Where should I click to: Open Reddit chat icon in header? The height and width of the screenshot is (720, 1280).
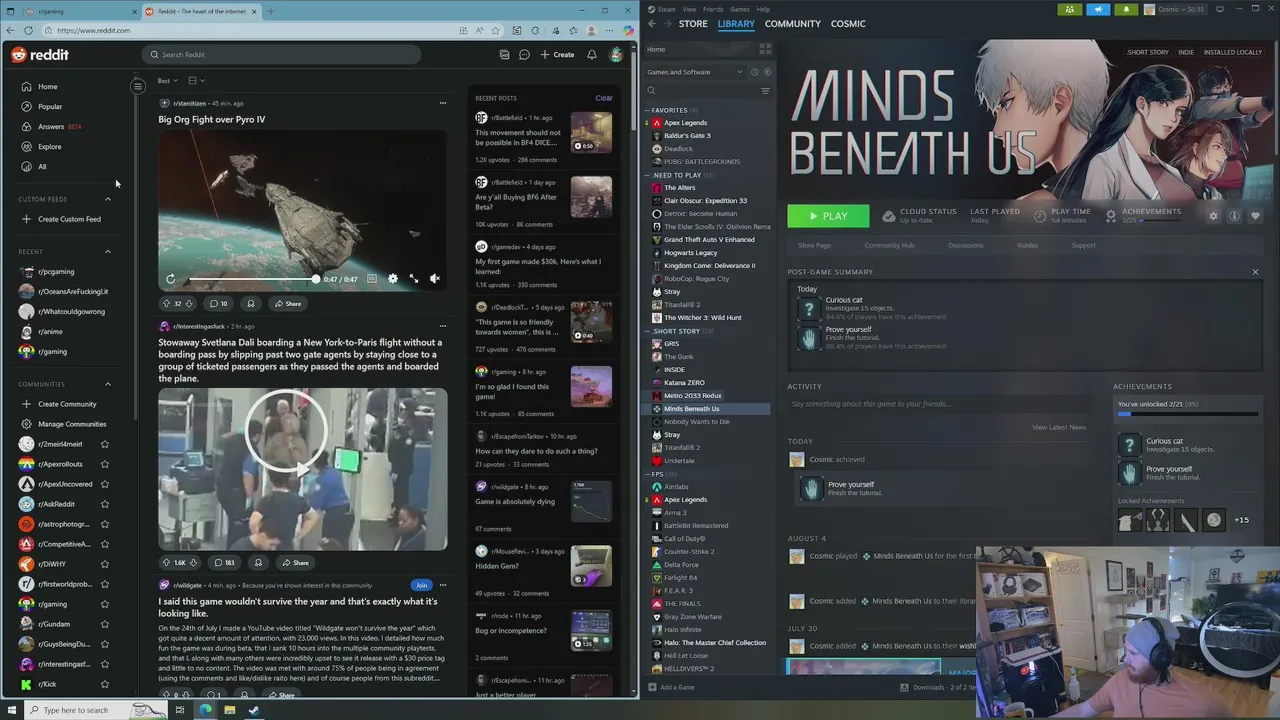pyautogui.click(x=524, y=55)
